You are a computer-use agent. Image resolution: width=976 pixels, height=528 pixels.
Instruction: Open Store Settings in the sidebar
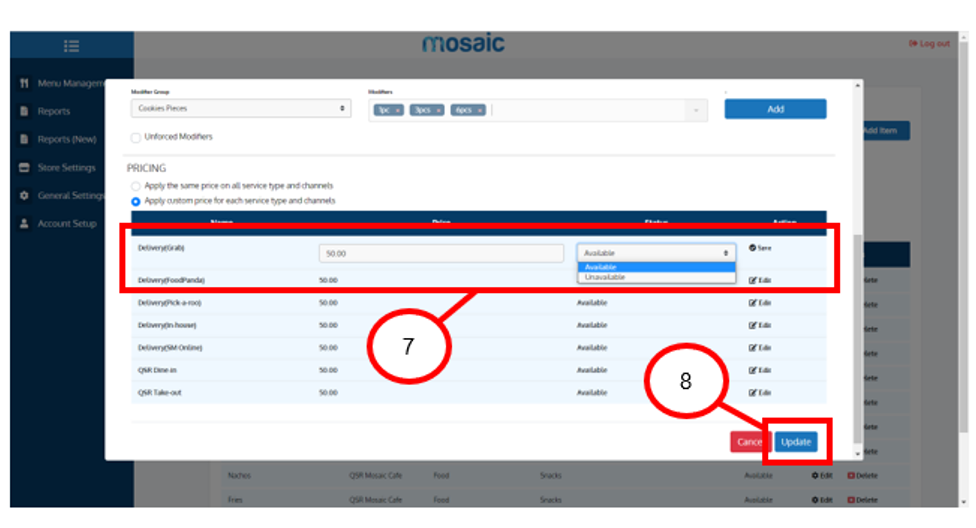(66, 167)
